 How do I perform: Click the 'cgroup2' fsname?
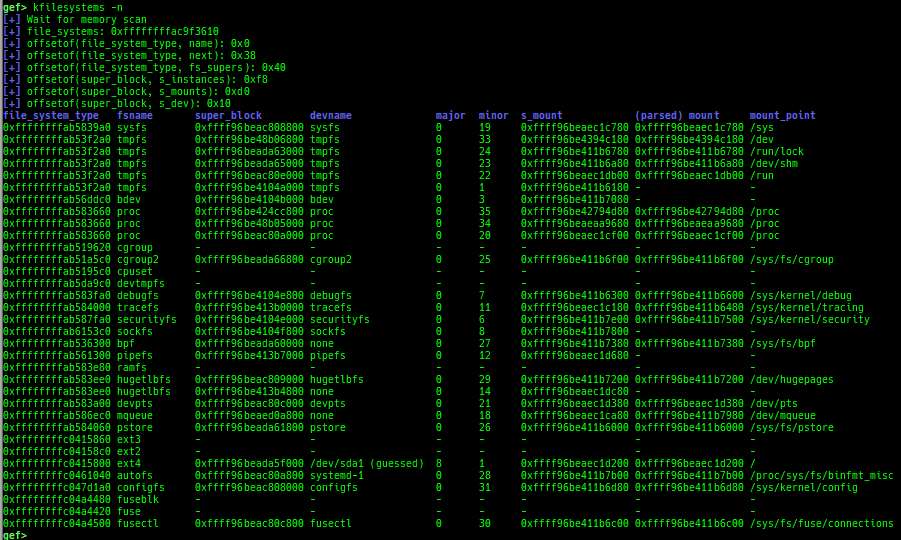point(138,260)
